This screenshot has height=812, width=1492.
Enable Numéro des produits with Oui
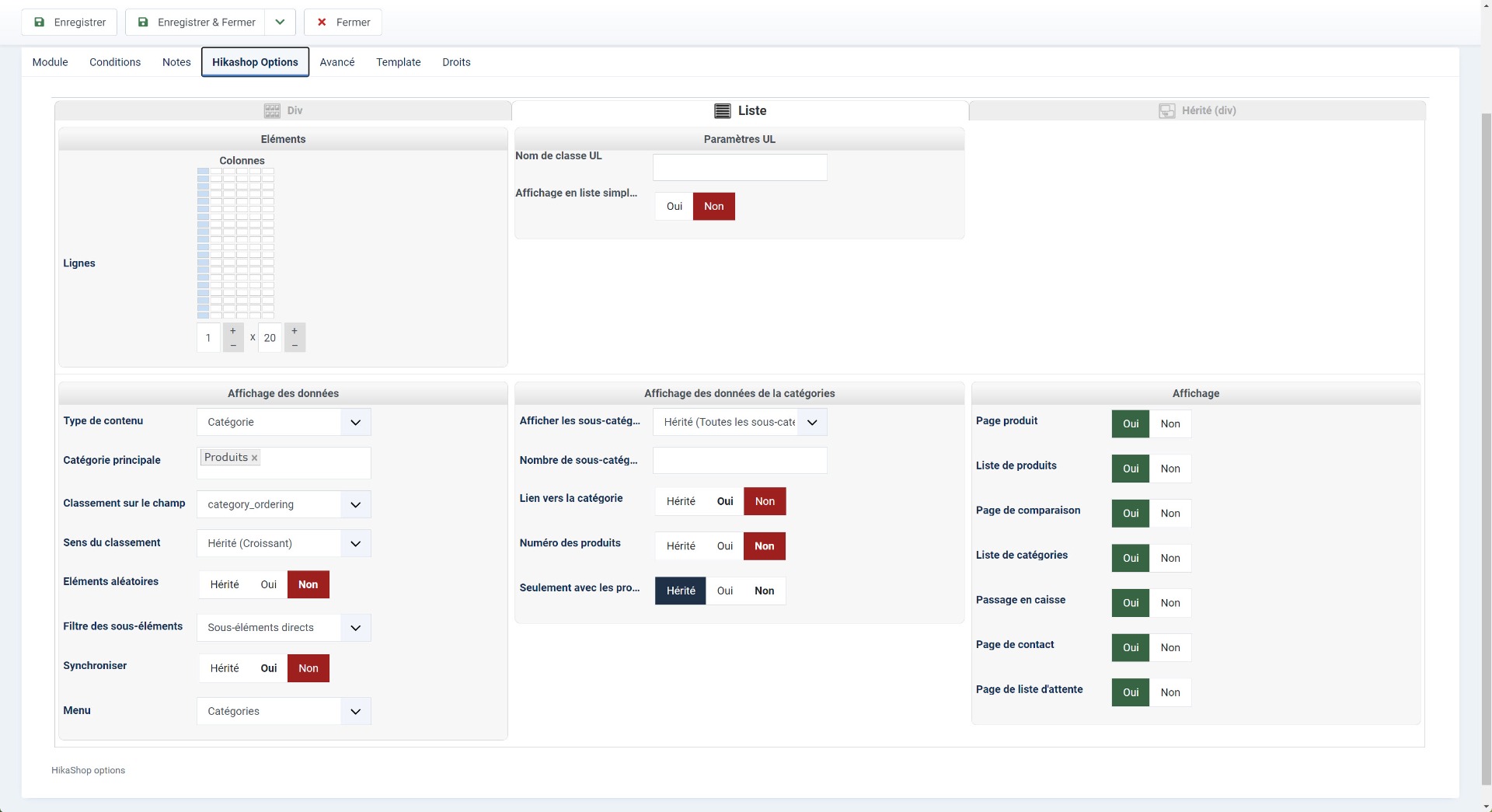coord(725,546)
